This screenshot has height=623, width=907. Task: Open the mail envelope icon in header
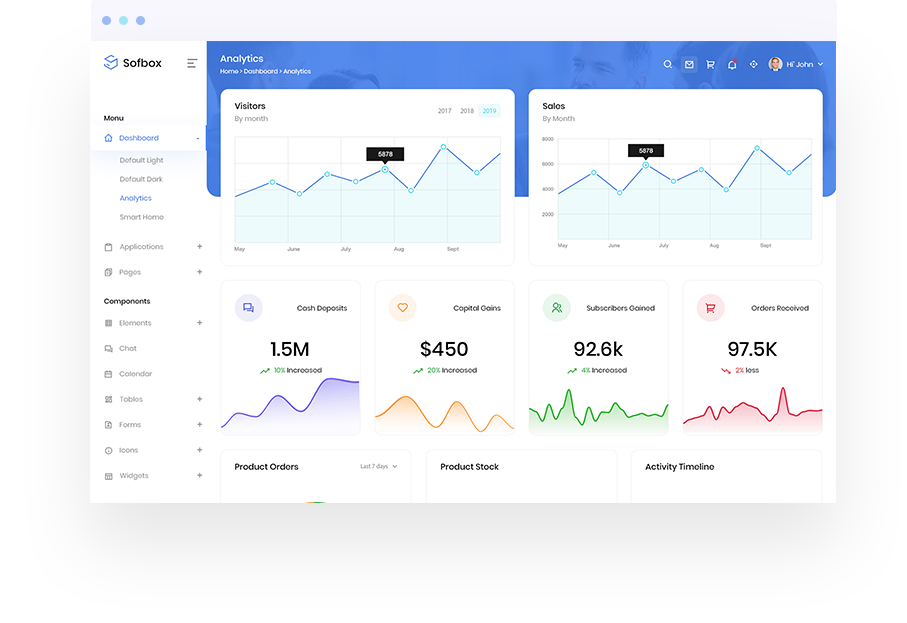pos(689,64)
